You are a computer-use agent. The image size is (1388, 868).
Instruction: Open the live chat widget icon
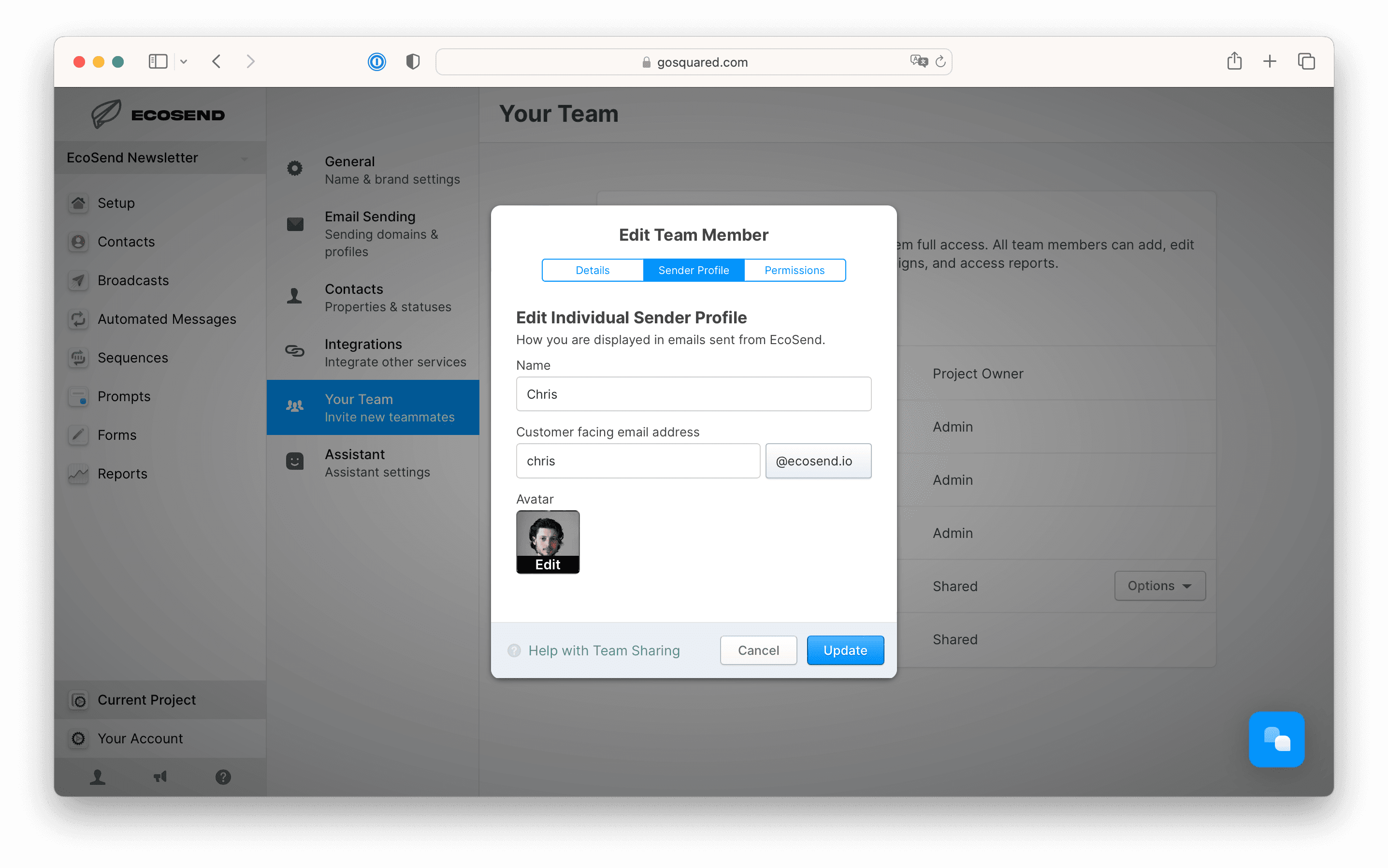pos(1276,739)
